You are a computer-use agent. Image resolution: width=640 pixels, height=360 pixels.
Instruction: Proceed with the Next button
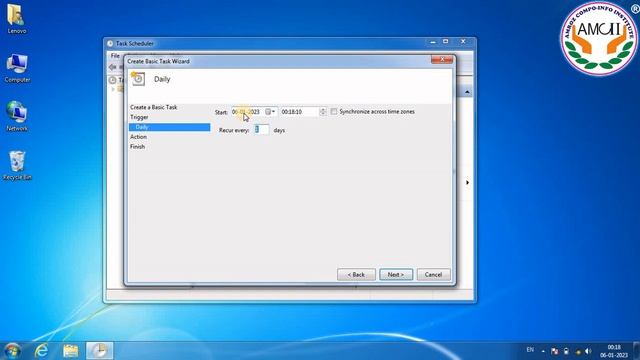pos(396,275)
